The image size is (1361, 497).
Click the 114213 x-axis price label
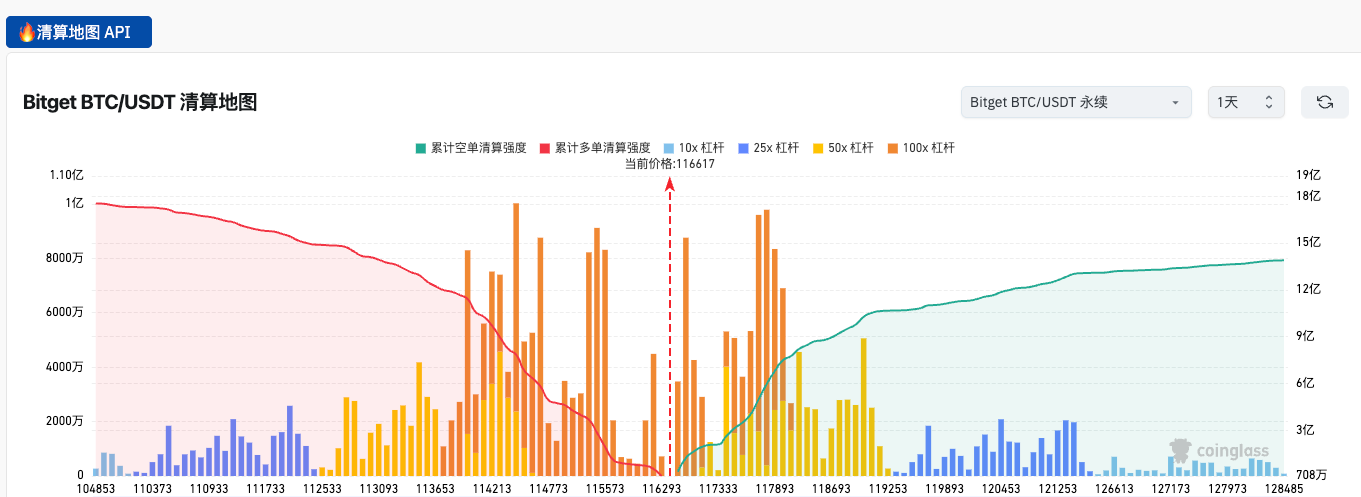[x=492, y=489]
